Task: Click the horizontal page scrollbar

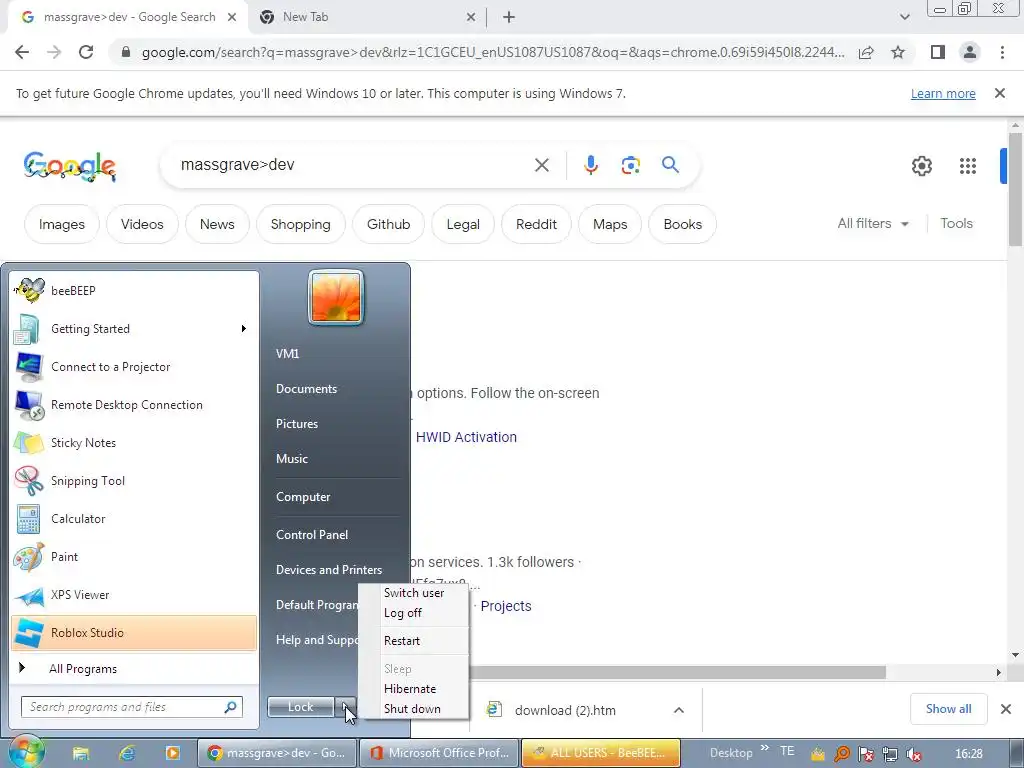Action: pos(677,672)
